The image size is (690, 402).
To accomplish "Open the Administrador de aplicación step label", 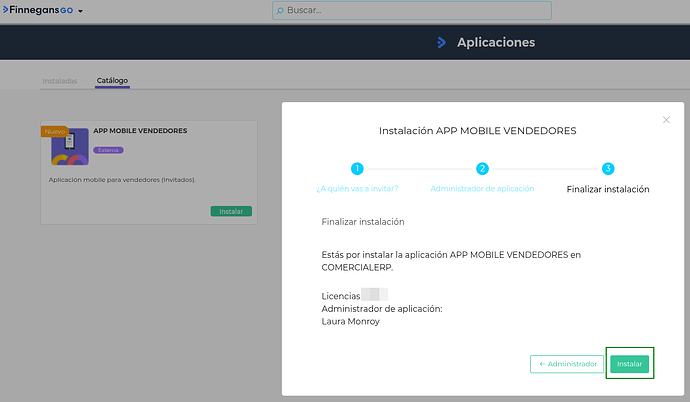I will coord(482,189).
